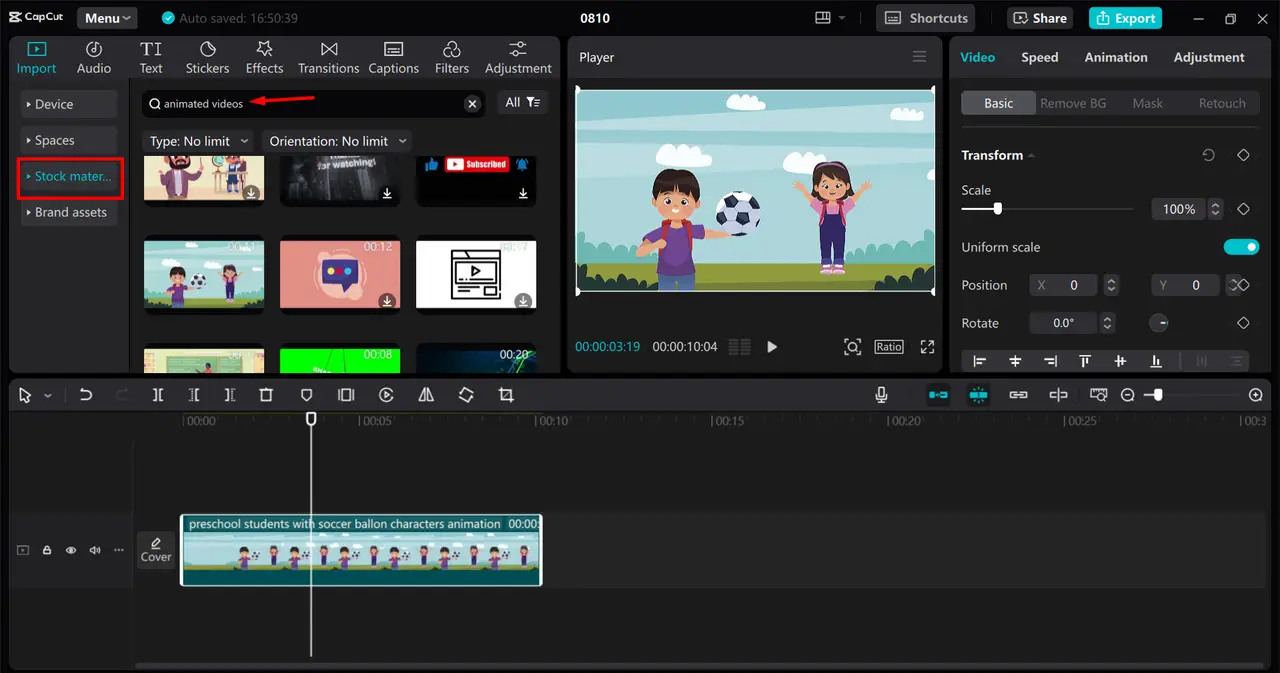Toggle the keyframe diamond next to Scale
1280x673 pixels.
click(1243, 209)
